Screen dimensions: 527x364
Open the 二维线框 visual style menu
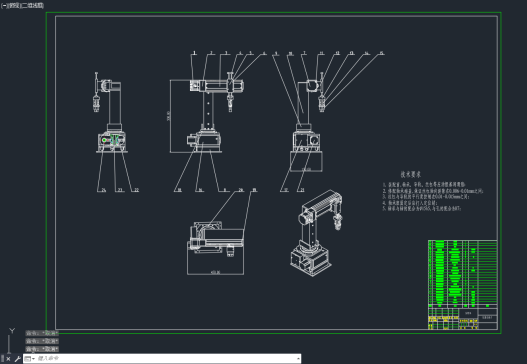[33, 5]
